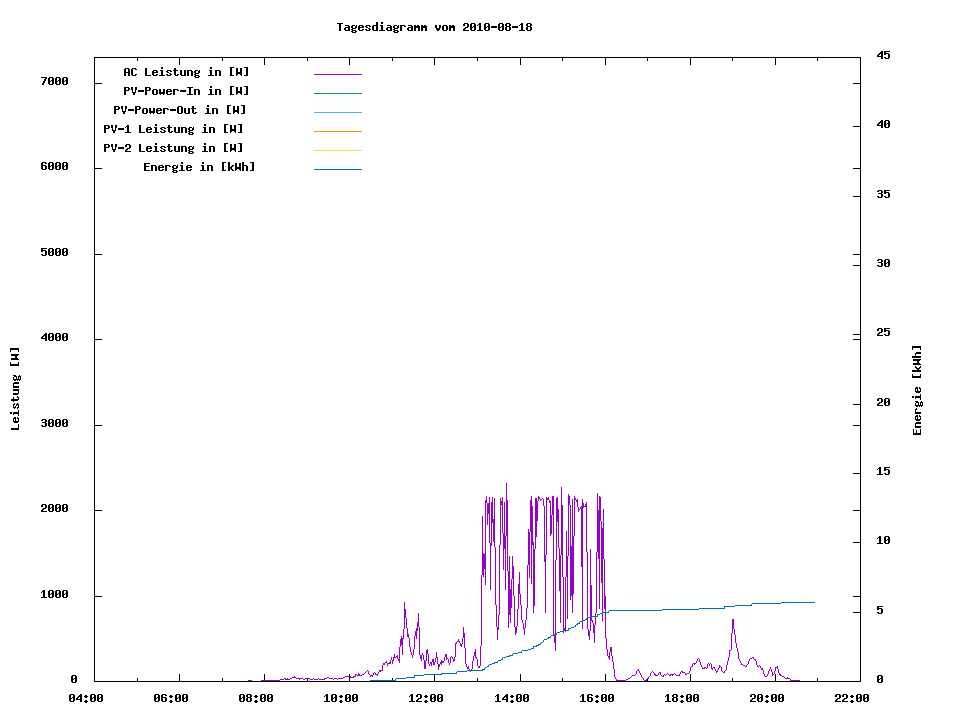Click the 22:00 time axis label
Screen dimensions: 960x720
pos(851,698)
